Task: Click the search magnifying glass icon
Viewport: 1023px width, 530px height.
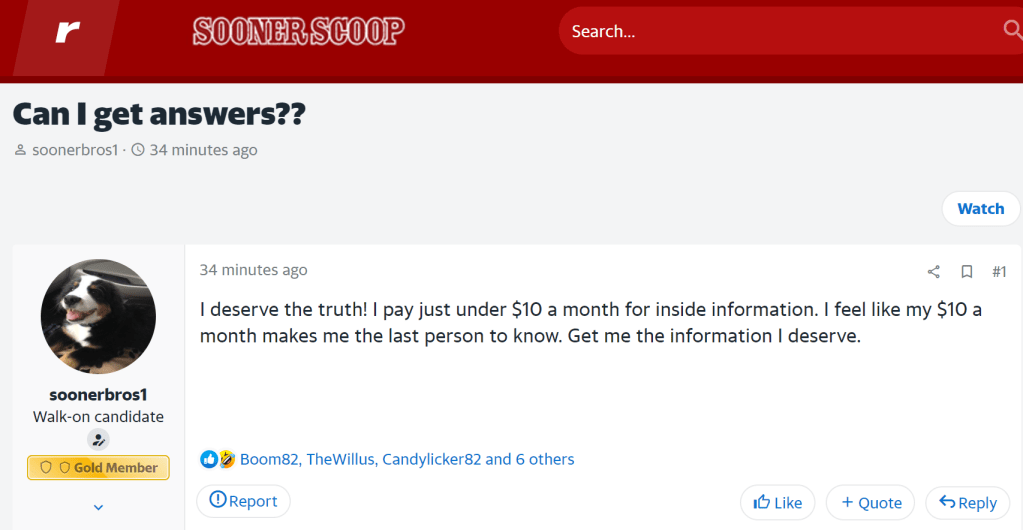Action: tap(1012, 30)
